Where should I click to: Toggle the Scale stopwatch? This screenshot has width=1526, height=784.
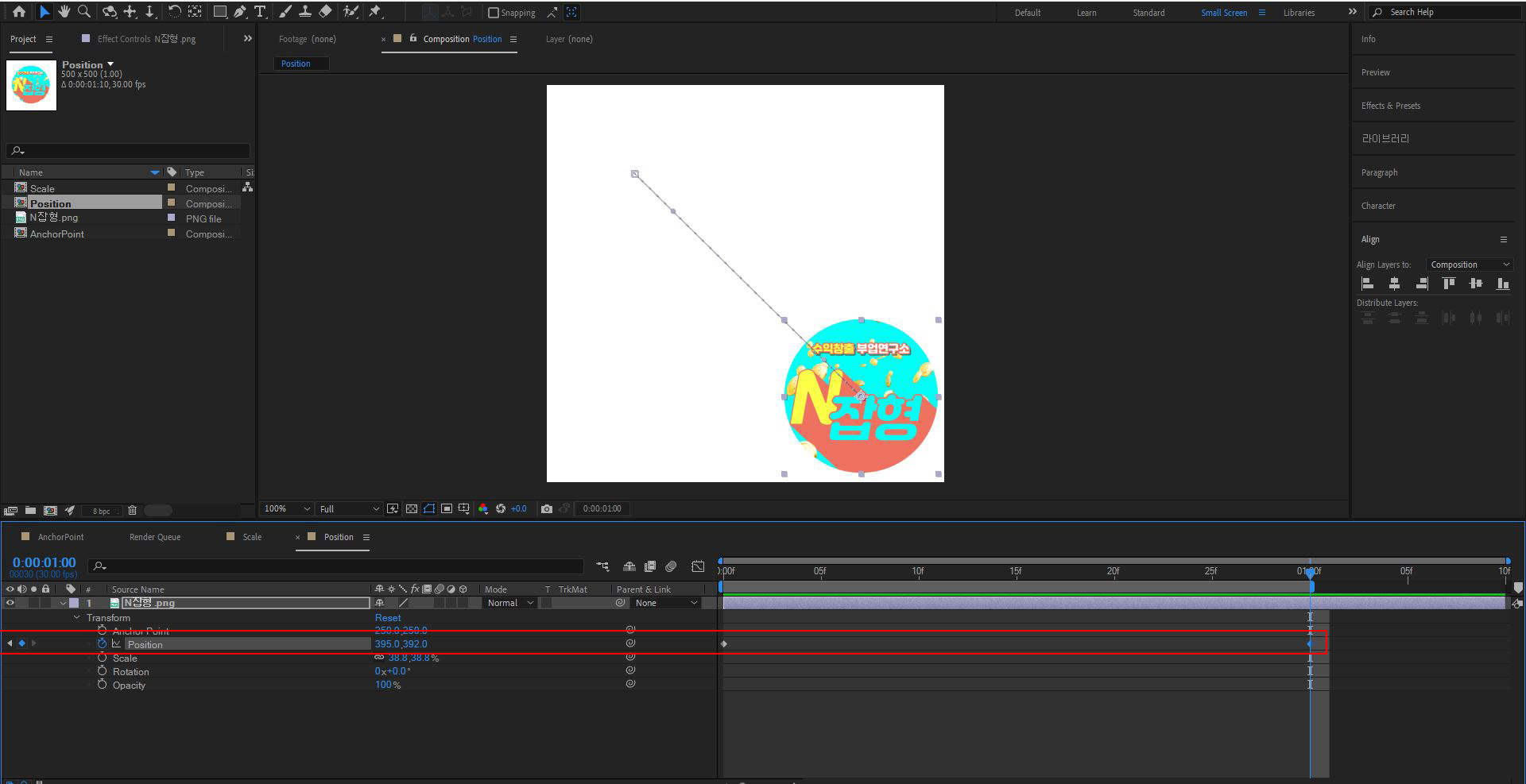tap(102, 658)
